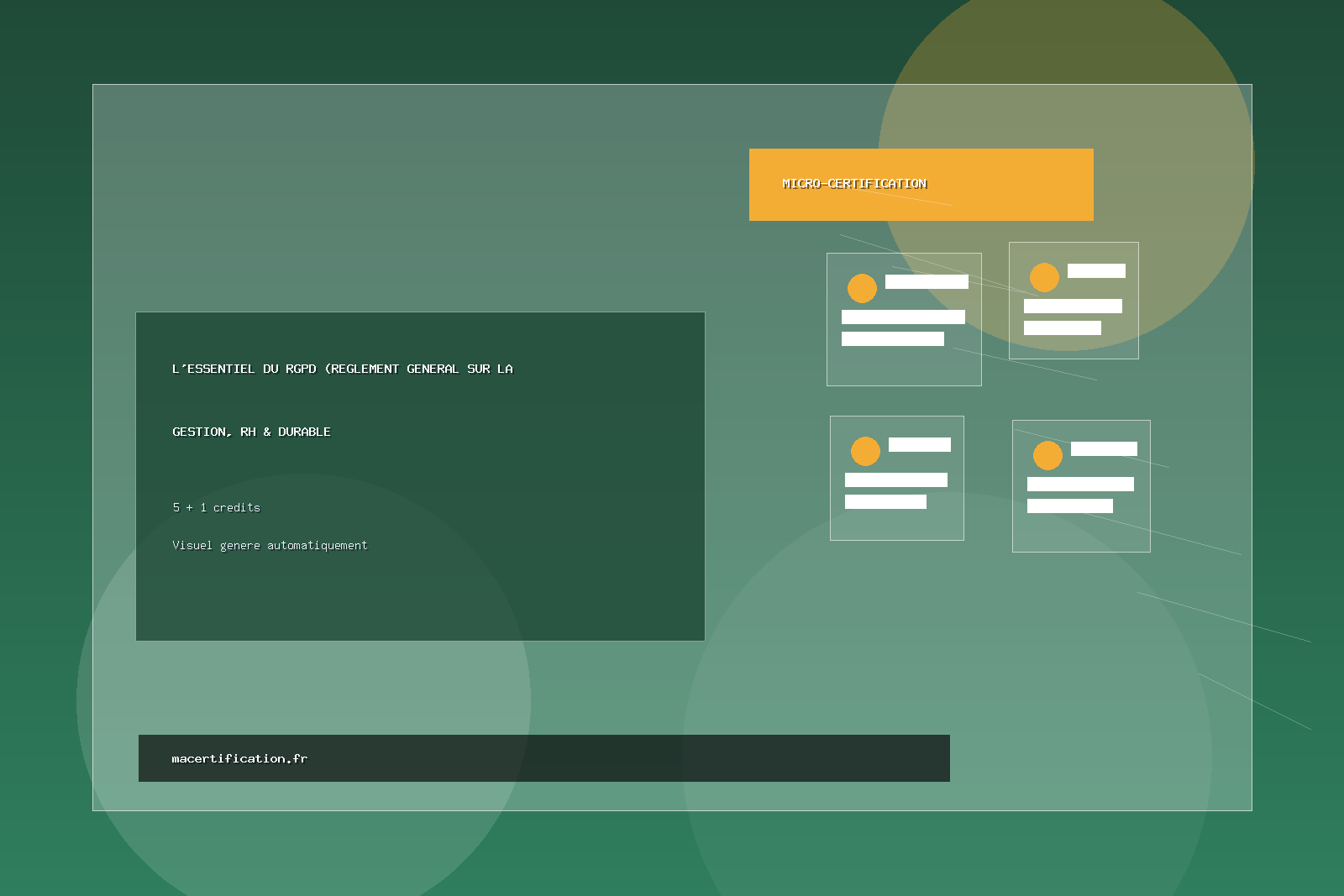Click the title bar beside the top-right card's circle
Viewport: 1344px width, 896px height.
[1096, 270]
